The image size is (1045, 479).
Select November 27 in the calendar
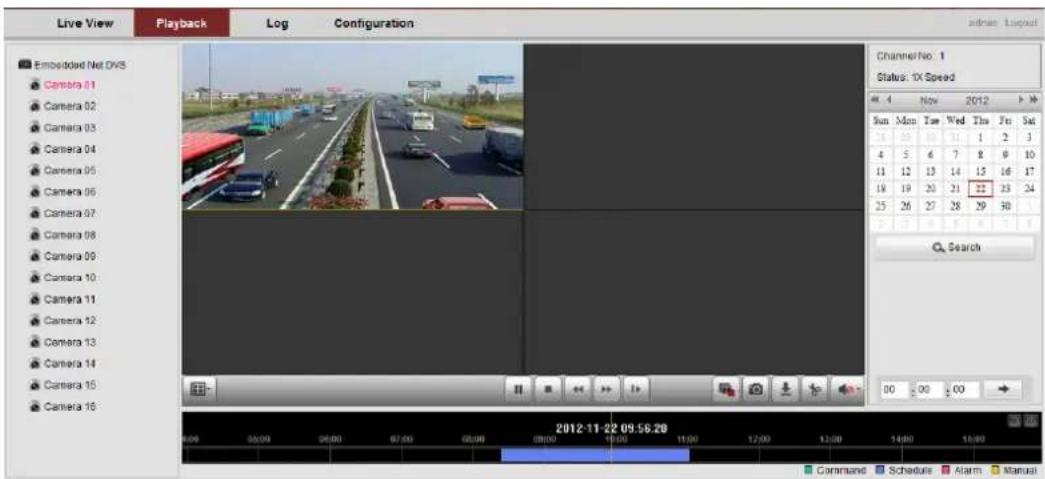[931, 206]
